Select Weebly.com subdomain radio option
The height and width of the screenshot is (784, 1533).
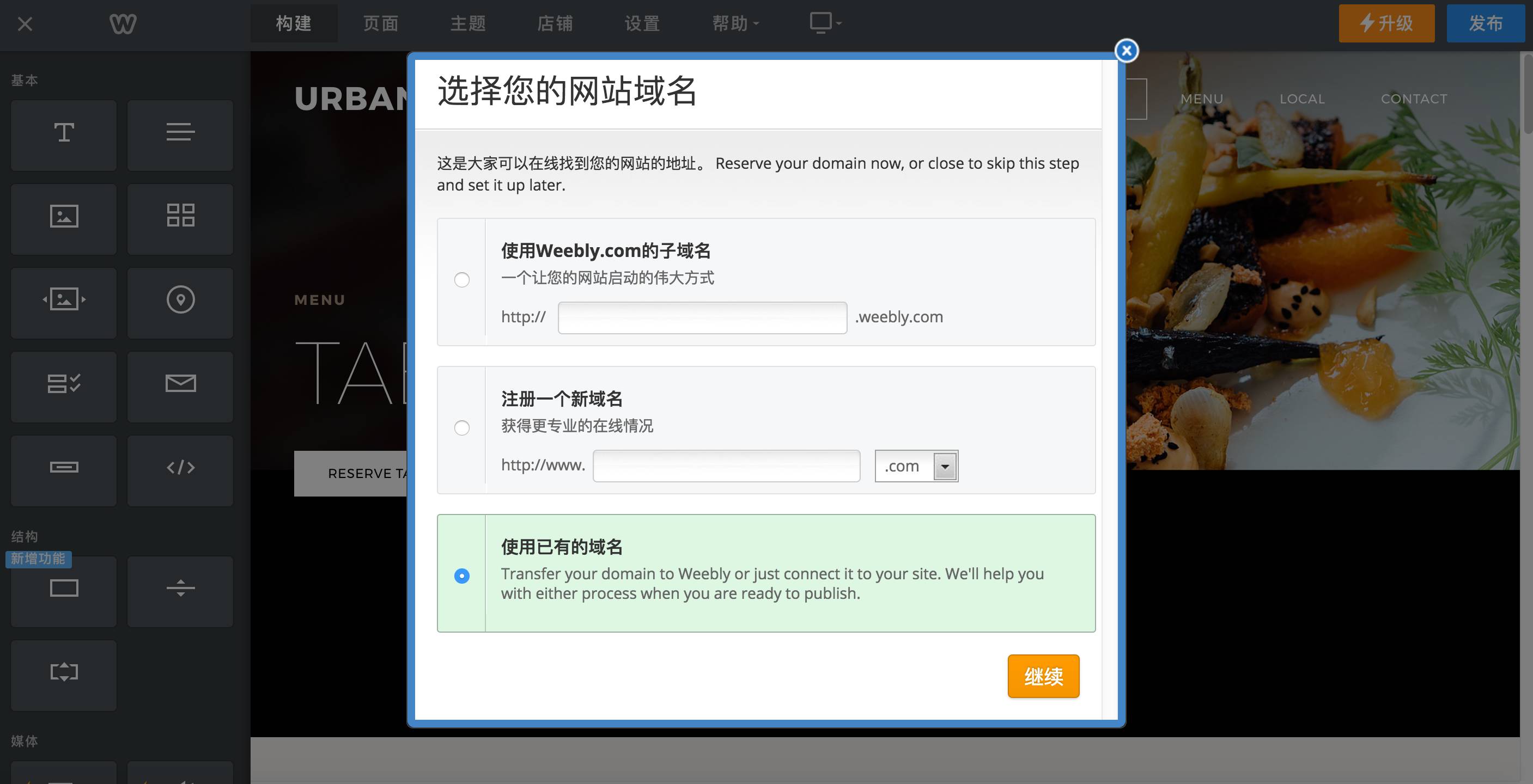point(462,280)
